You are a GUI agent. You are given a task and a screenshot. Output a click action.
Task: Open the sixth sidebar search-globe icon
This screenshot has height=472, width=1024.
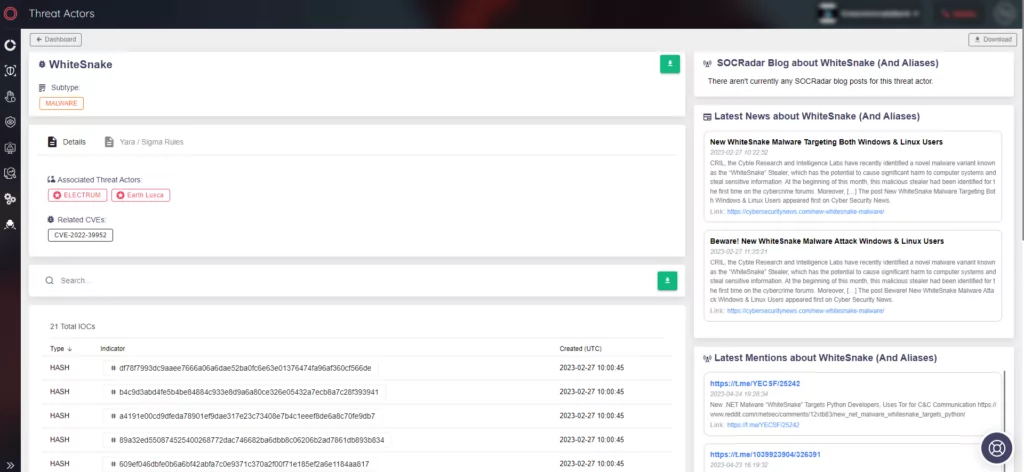click(x=10, y=173)
